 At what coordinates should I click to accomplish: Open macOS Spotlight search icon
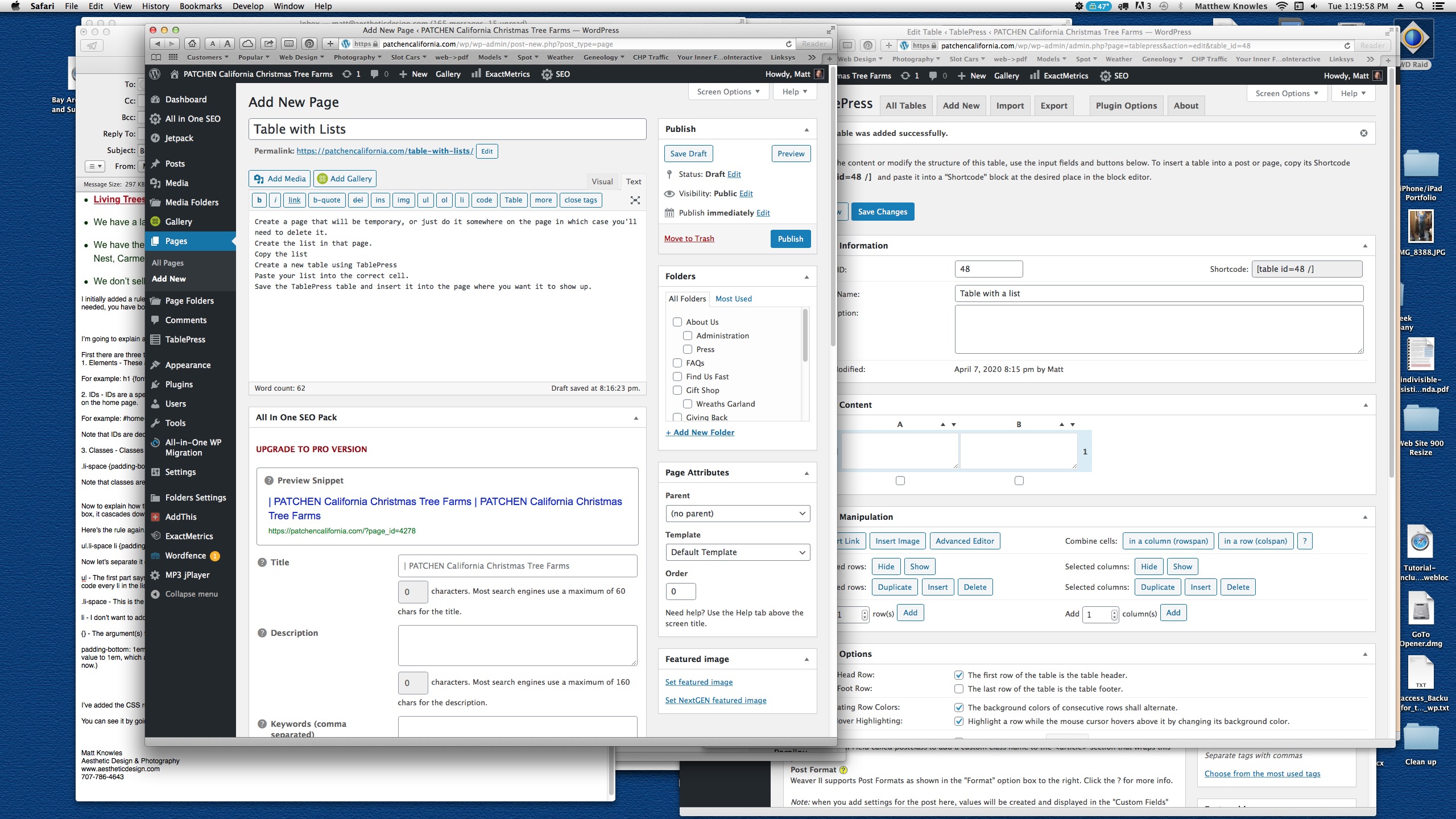click(x=1420, y=6)
